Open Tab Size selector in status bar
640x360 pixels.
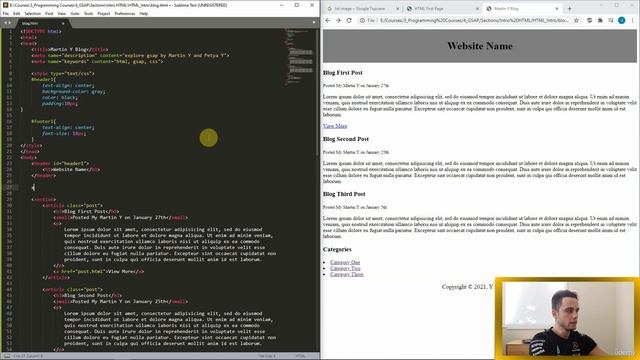pos(266,356)
